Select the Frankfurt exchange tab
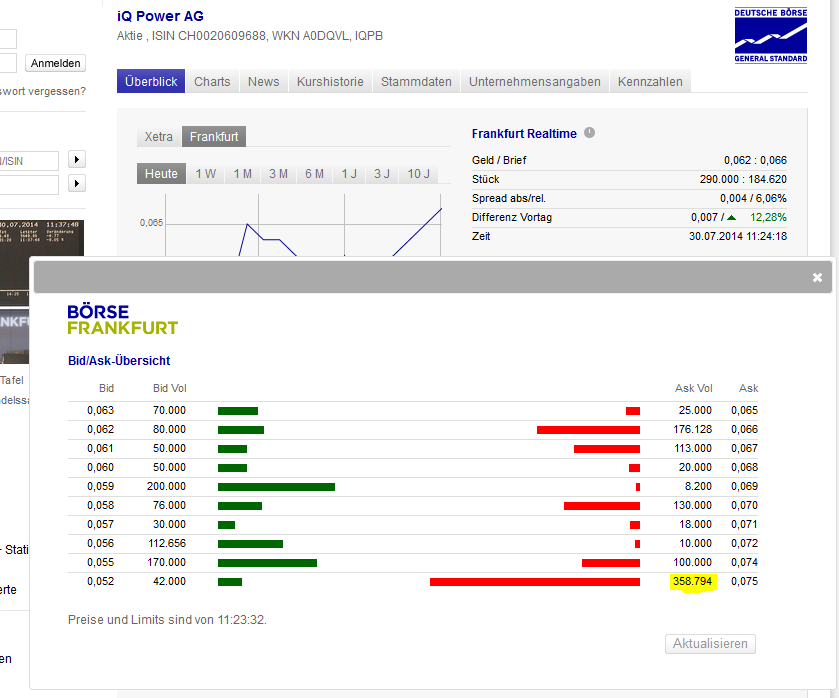This screenshot has width=839, height=698. pos(214,136)
